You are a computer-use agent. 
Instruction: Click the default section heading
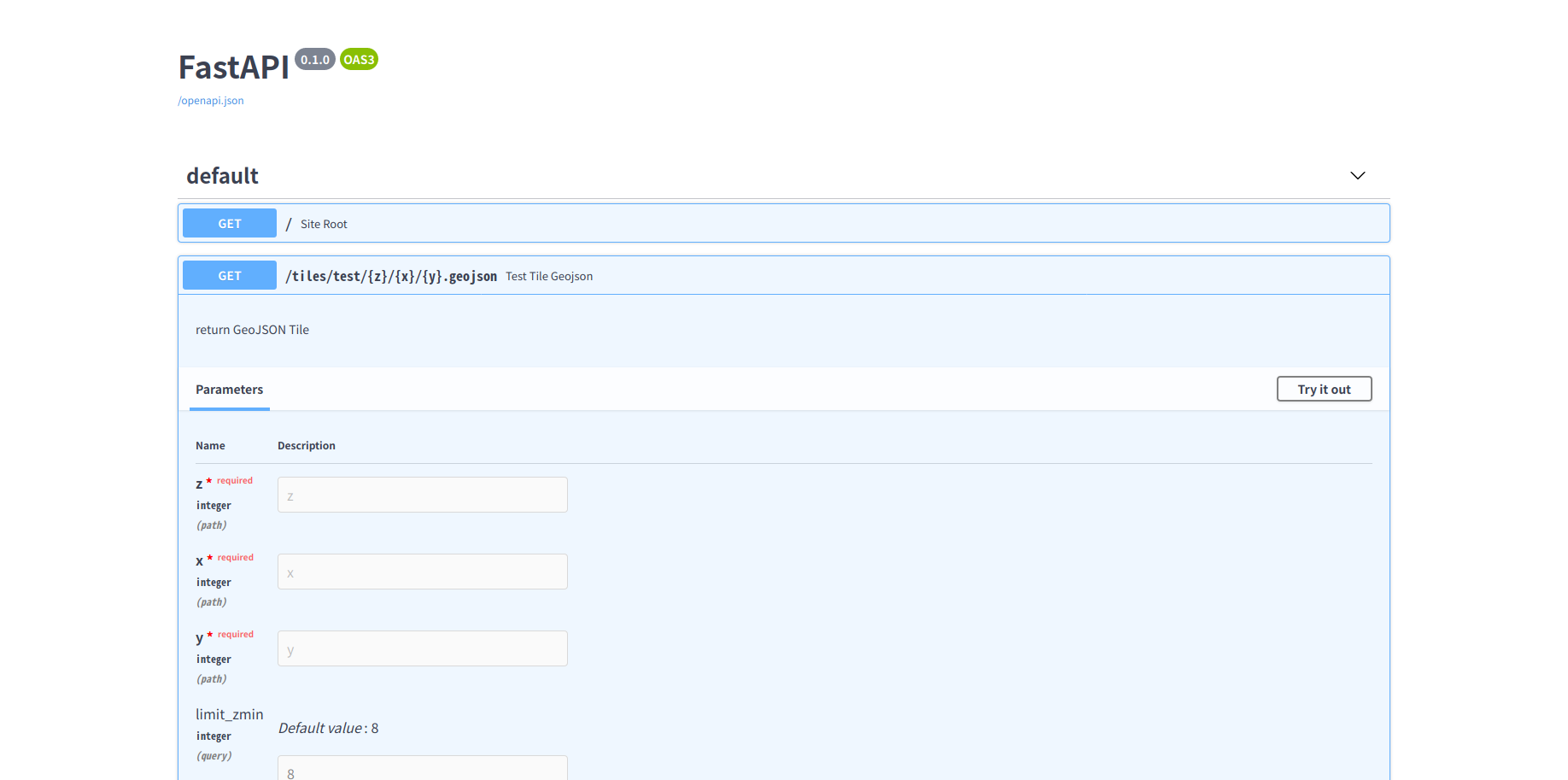pos(222,176)
